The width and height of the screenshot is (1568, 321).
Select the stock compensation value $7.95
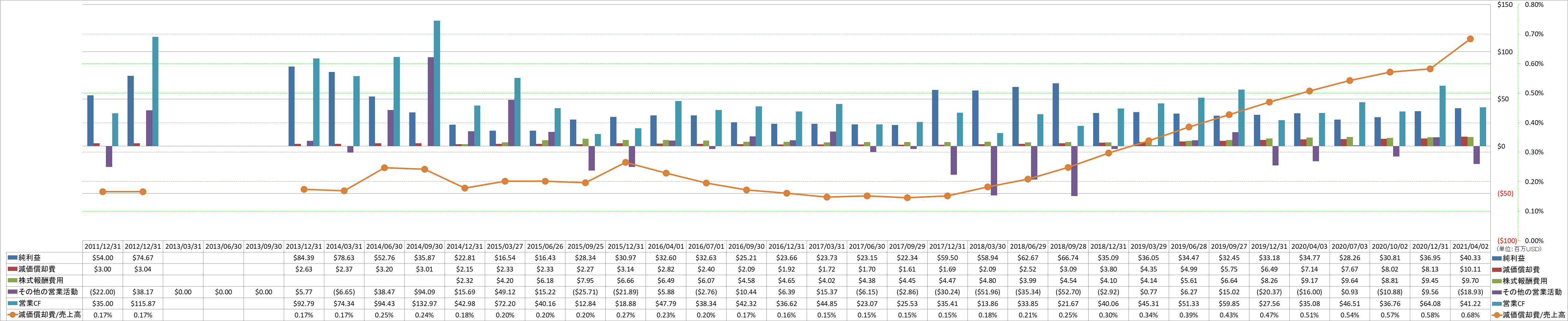pos(585,280)
